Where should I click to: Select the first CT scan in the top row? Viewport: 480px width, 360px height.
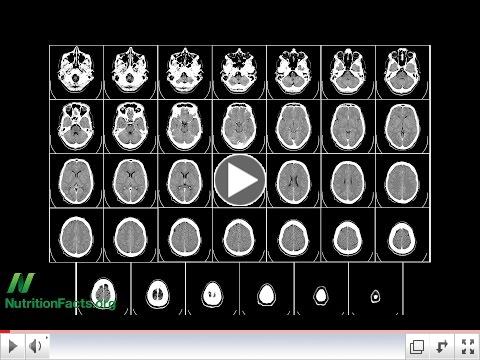click(76, 72)
